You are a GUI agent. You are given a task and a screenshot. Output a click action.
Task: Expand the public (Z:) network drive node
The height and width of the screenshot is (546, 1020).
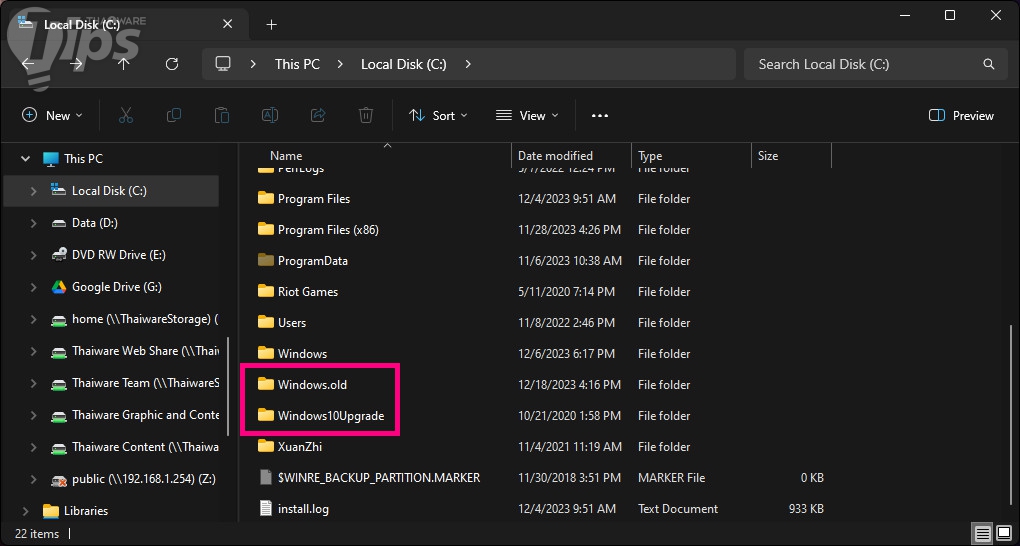pyautogui.click(x=33, y=479)
